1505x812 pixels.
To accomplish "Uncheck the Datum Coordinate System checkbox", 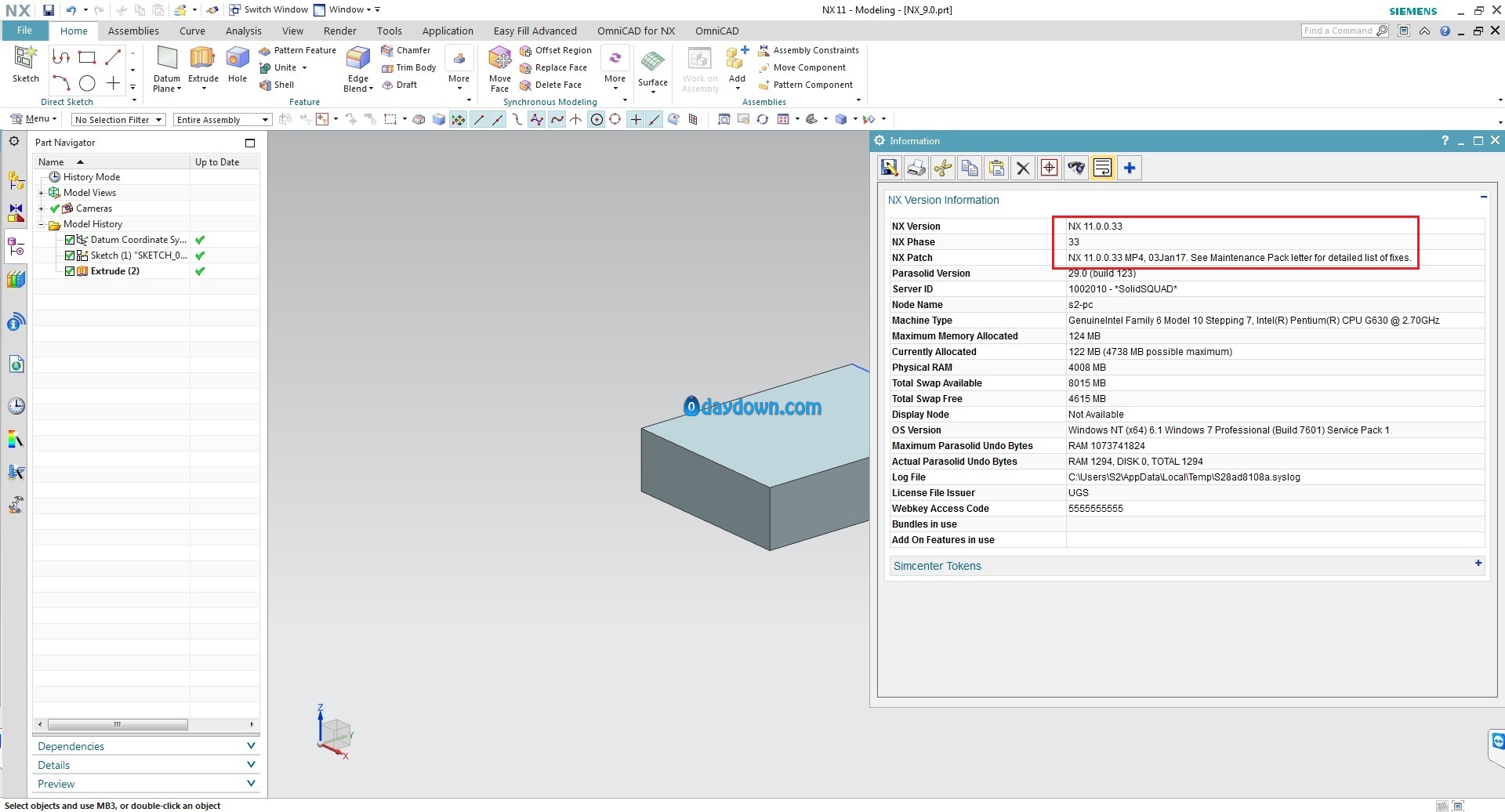I will 70,240.
